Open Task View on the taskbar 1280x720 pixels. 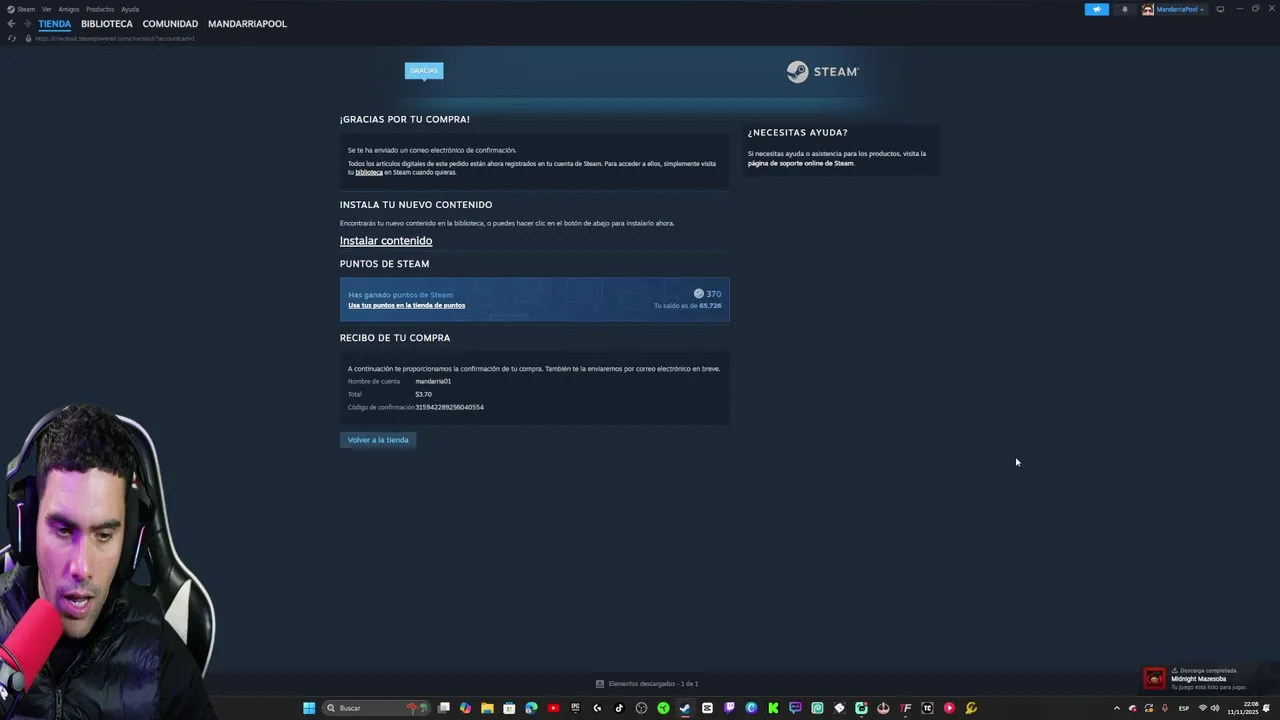click(443, 708)
